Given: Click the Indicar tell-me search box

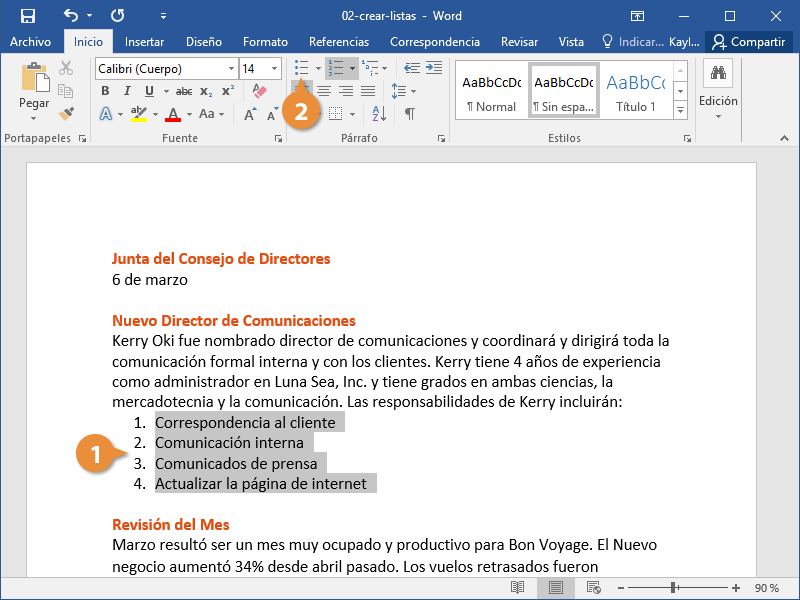Looking at the screenshot, I should tap(633, 42).
